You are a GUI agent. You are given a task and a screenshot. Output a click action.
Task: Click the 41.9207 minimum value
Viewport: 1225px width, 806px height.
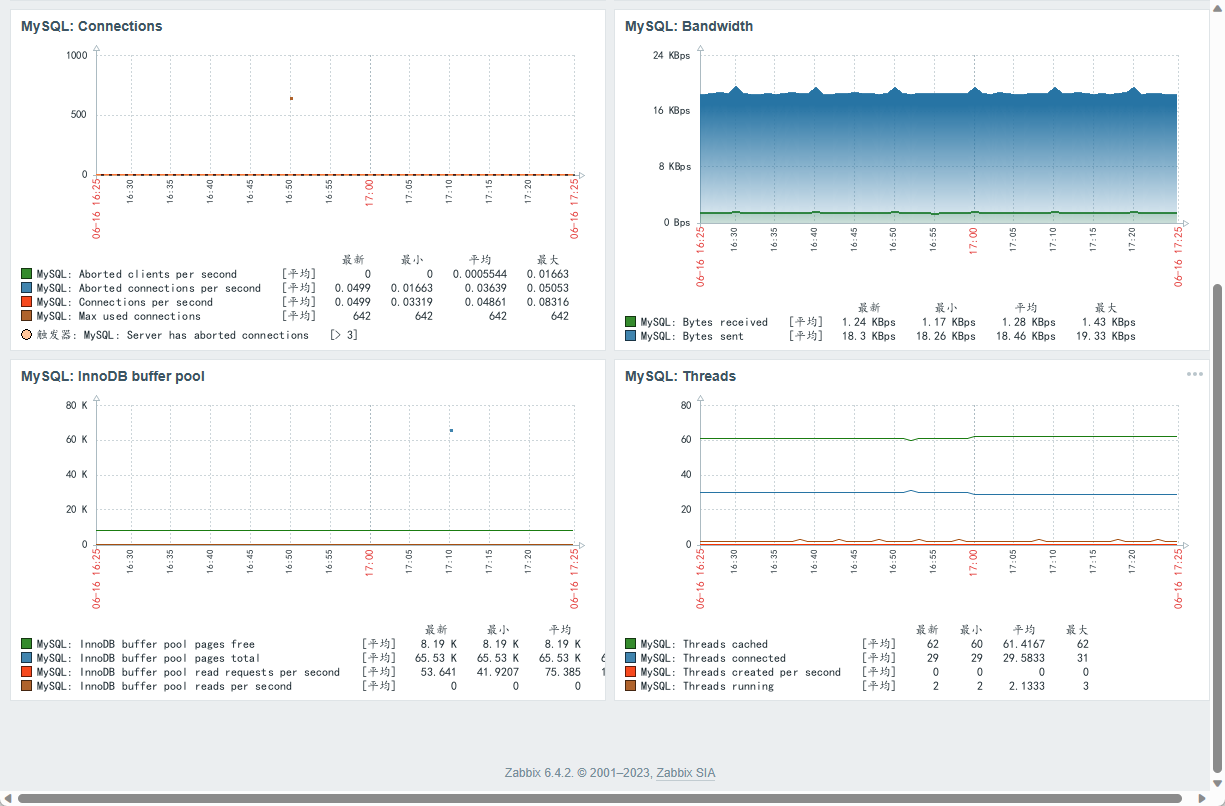tap(497, 672)
